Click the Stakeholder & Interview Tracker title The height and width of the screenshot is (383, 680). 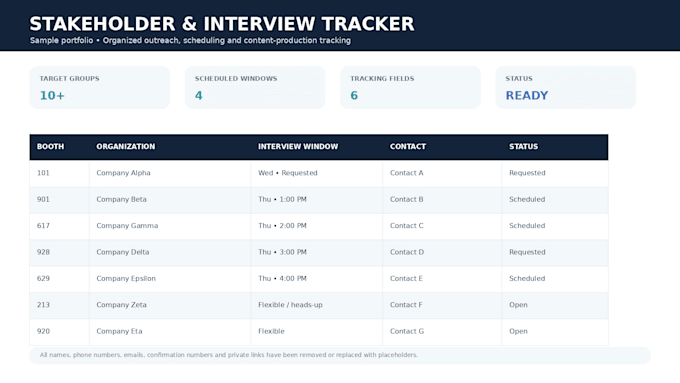coord(222,24)
